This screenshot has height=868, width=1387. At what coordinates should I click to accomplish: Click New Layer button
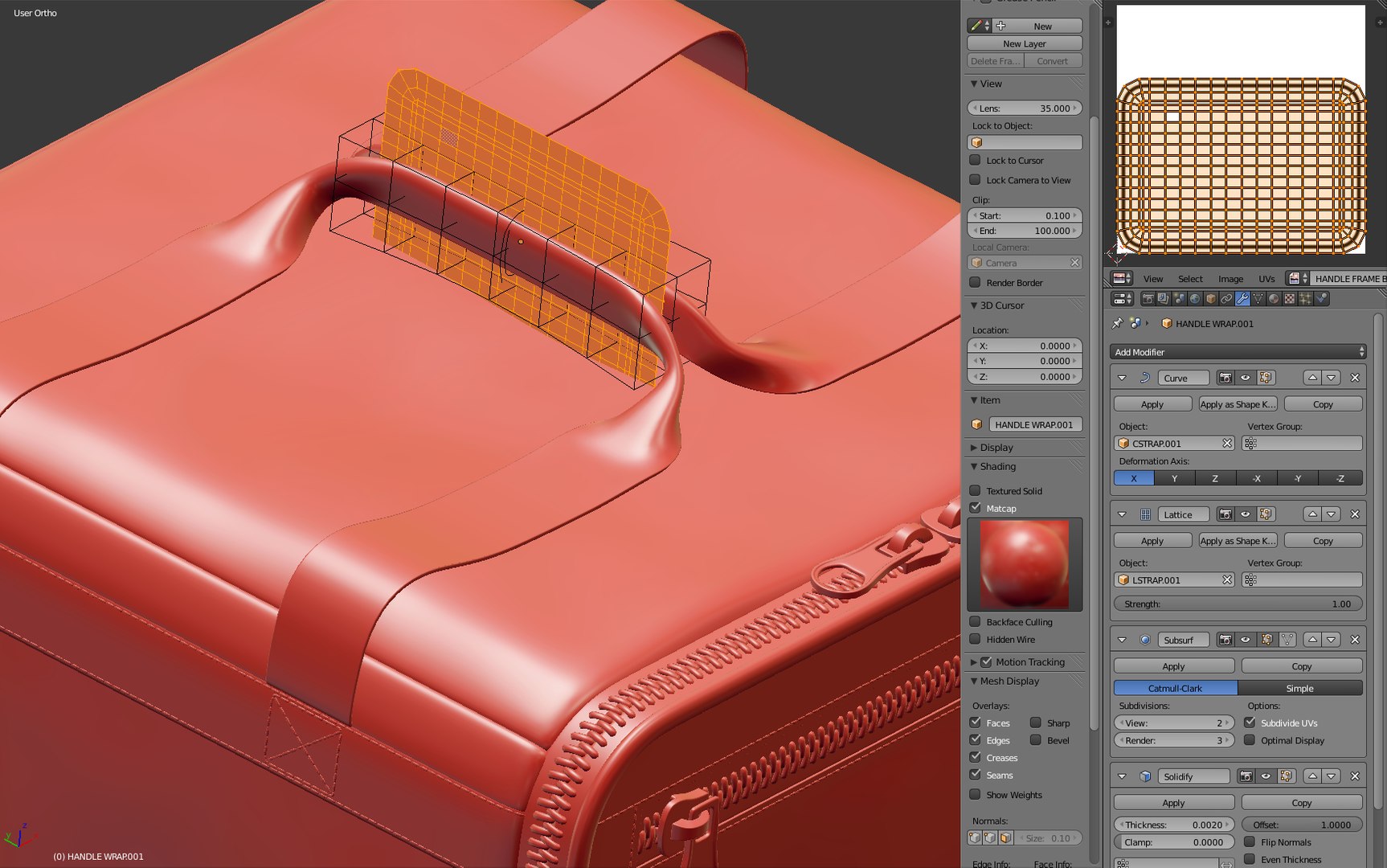(x=1025, y=43)
